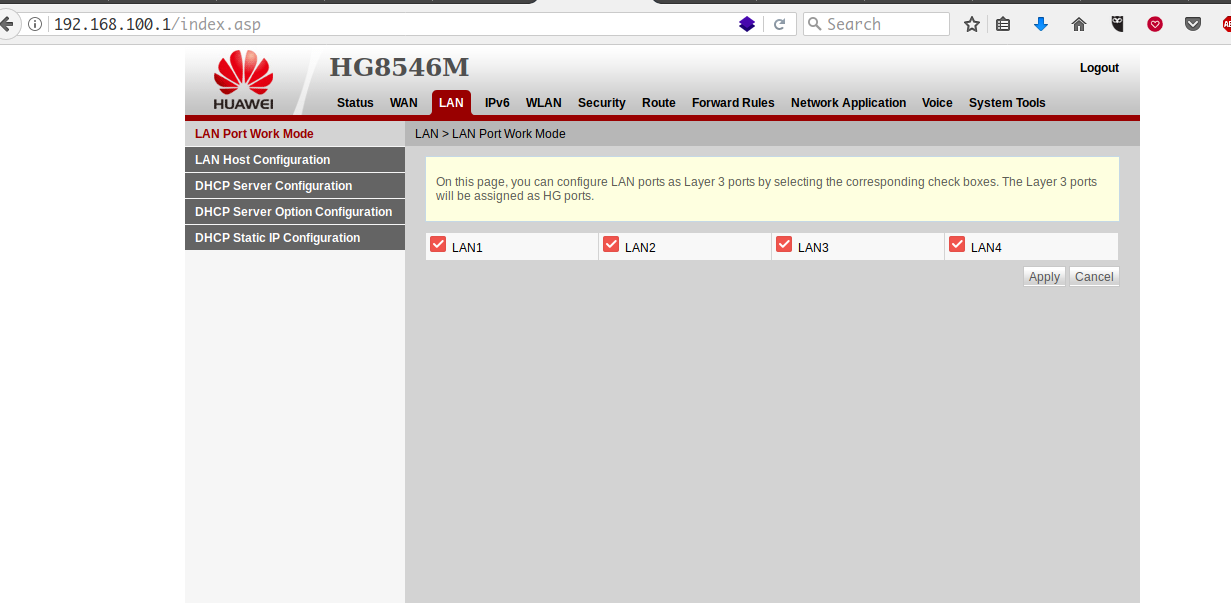Viewport: 1231px width, 603px height.
Task: Open the System Tools tab
Action: click(x=1006, y=103)
